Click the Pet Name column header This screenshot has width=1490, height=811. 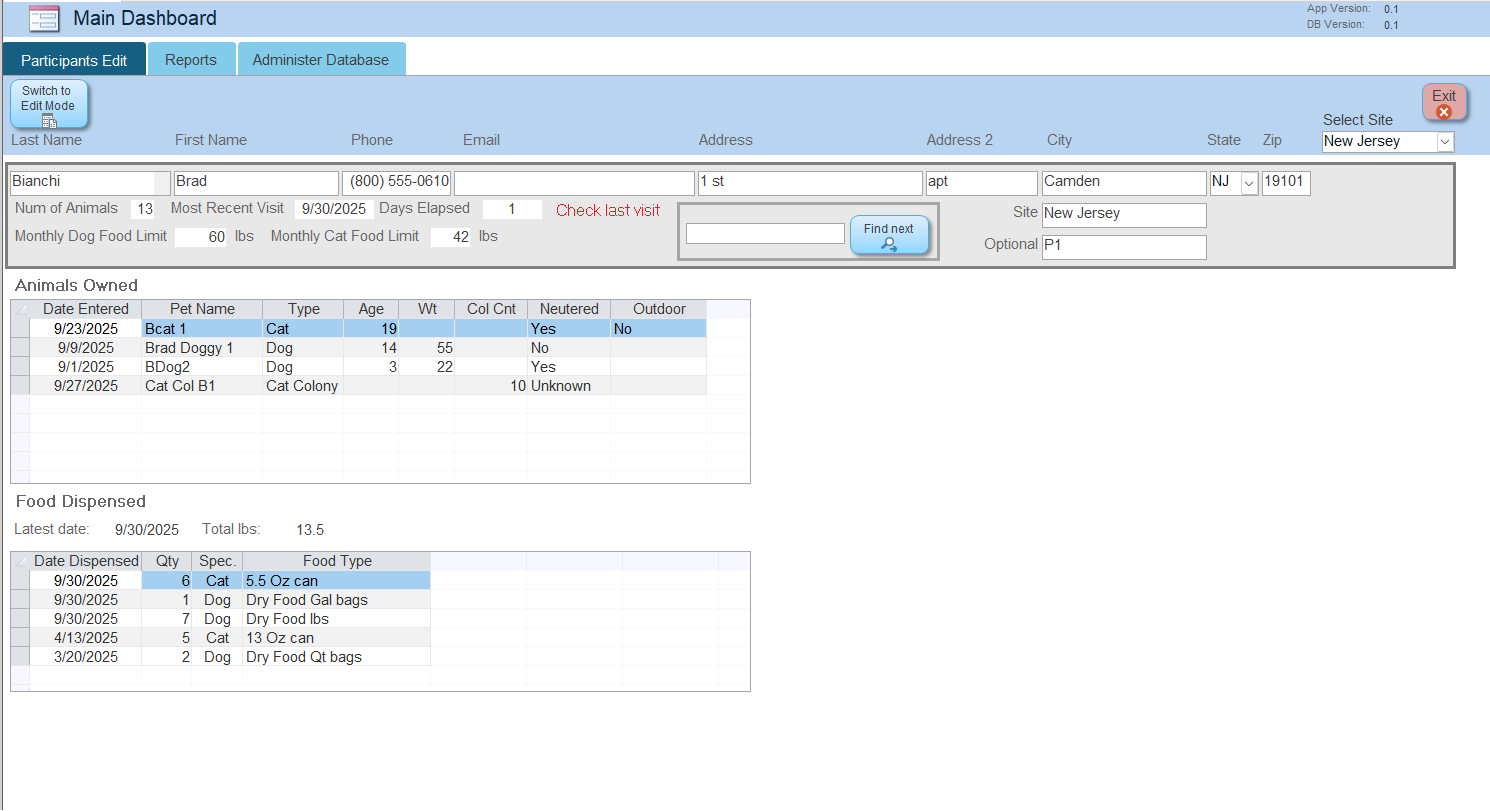202,309
